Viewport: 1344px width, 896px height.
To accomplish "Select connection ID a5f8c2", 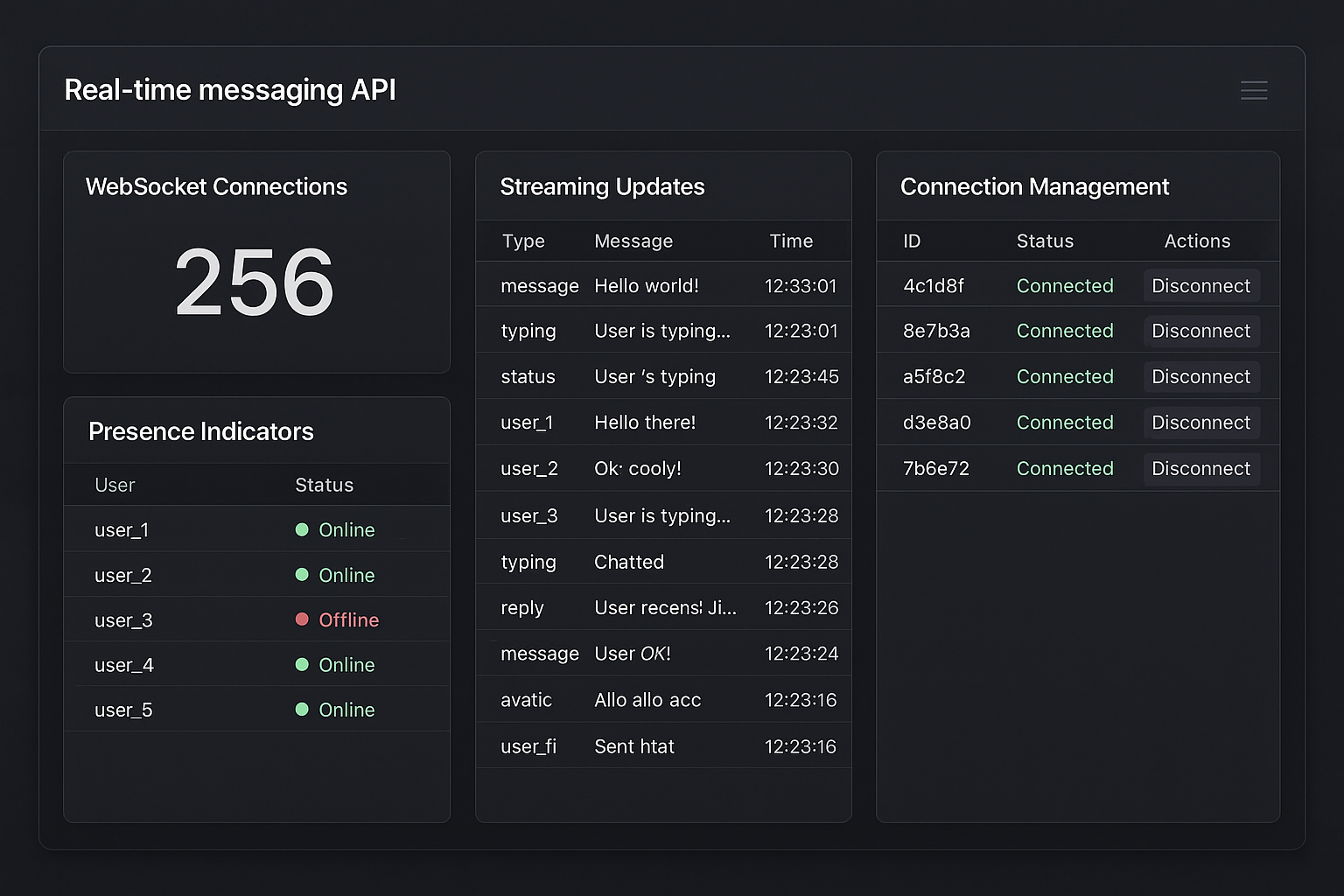I will tap(934, 376).
